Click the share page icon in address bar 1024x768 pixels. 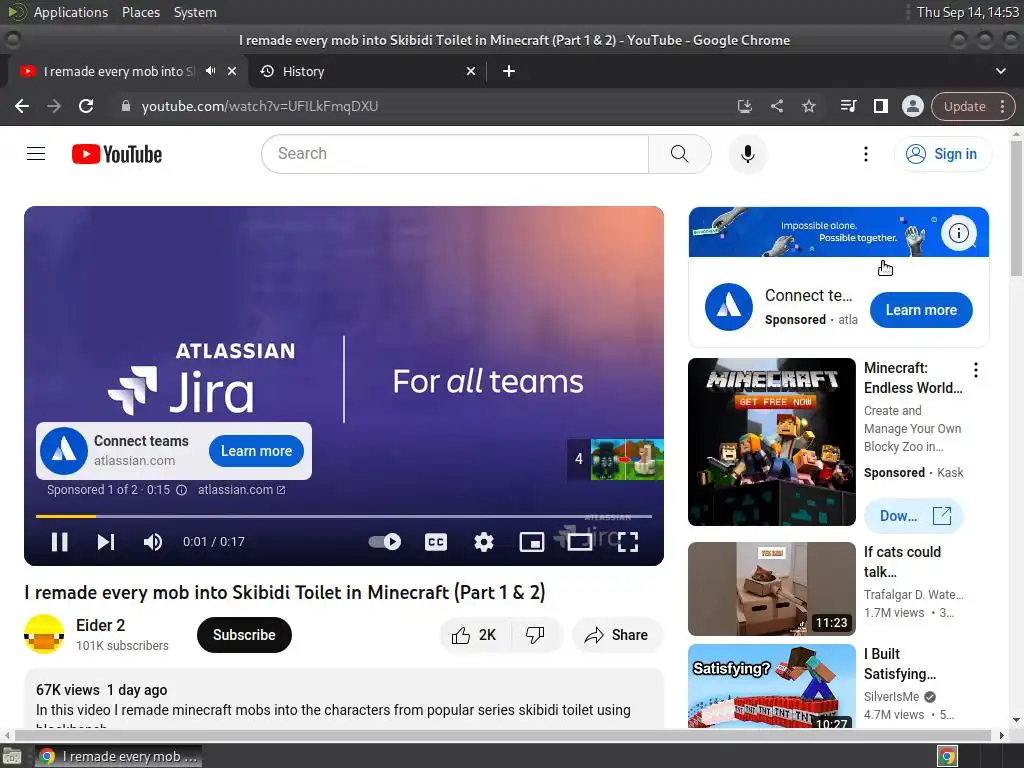point(776,106)
